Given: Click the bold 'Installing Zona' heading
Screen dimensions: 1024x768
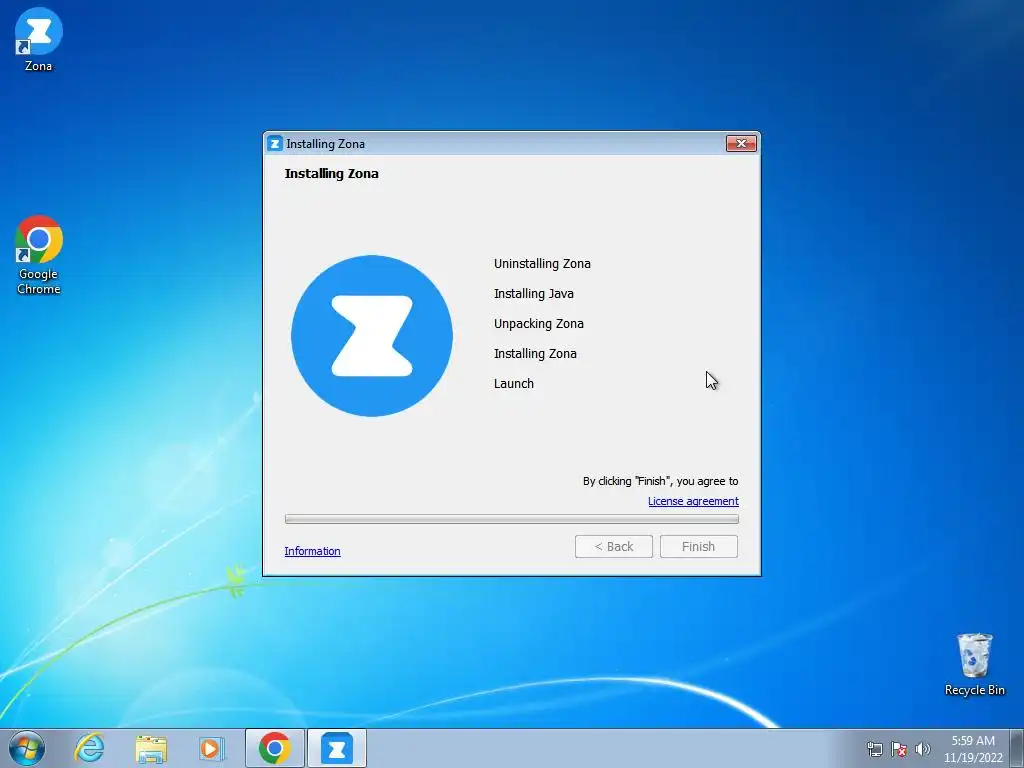Looking at the screenshot, I should coord(331,174).
